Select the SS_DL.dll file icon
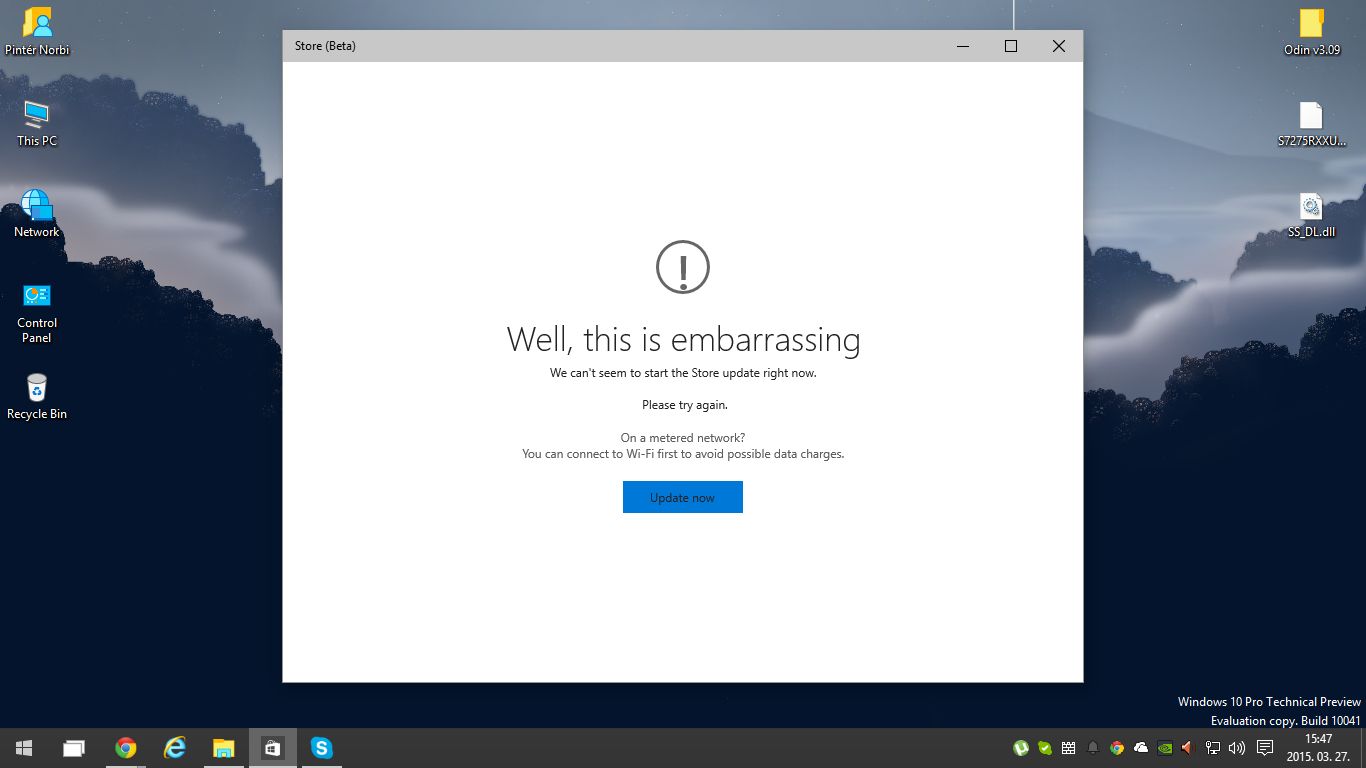This screenshot has height=768, width=1366. [1312, 215]
